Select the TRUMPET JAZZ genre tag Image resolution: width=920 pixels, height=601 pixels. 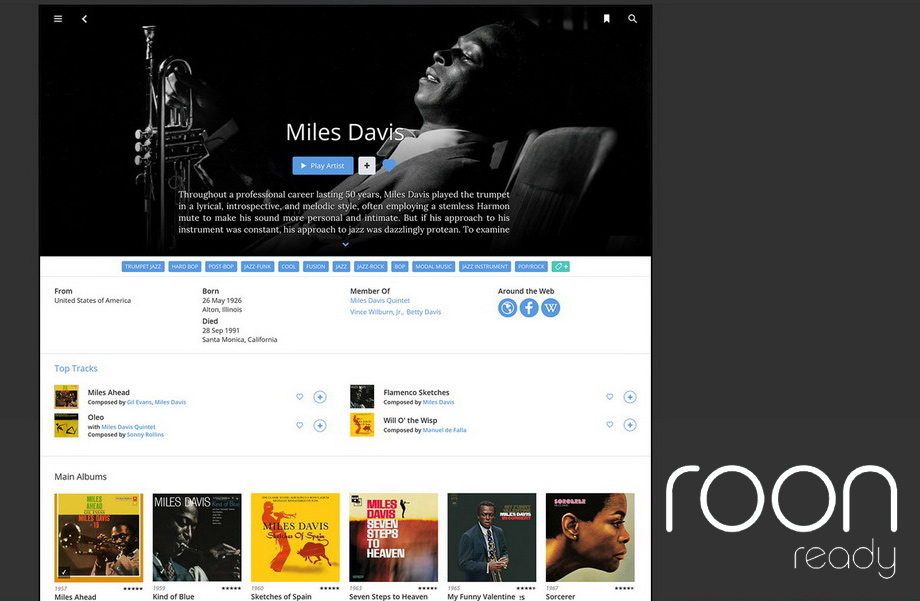click(143, 267)
